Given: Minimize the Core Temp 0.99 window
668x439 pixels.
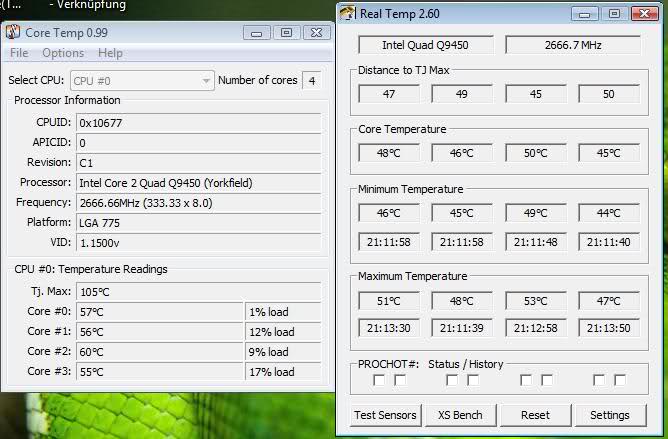Looking at the screenshot, I should coord(259,33).
